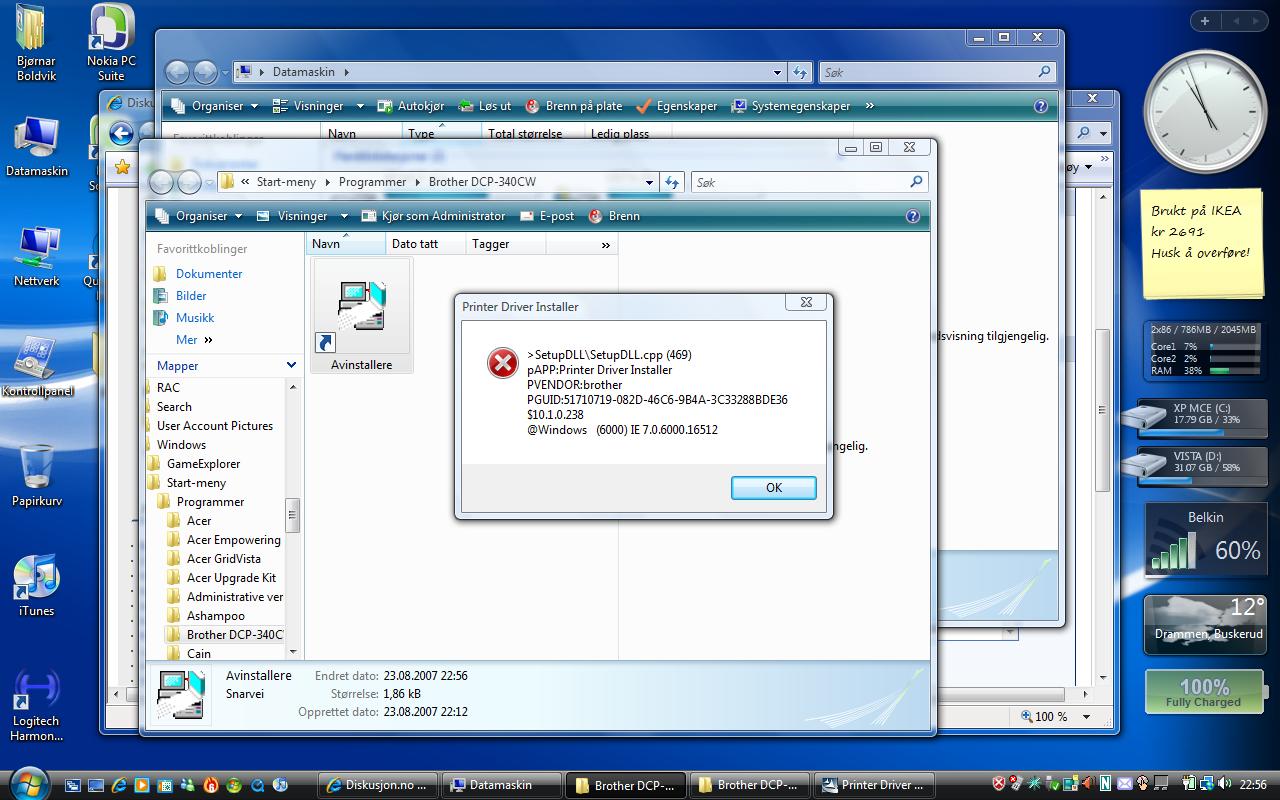Open Visninger dropdown in Brother DCP-340CW window
Image resolution: width=1280 pixels, height=800 pixels.
[x=302, y=216]
